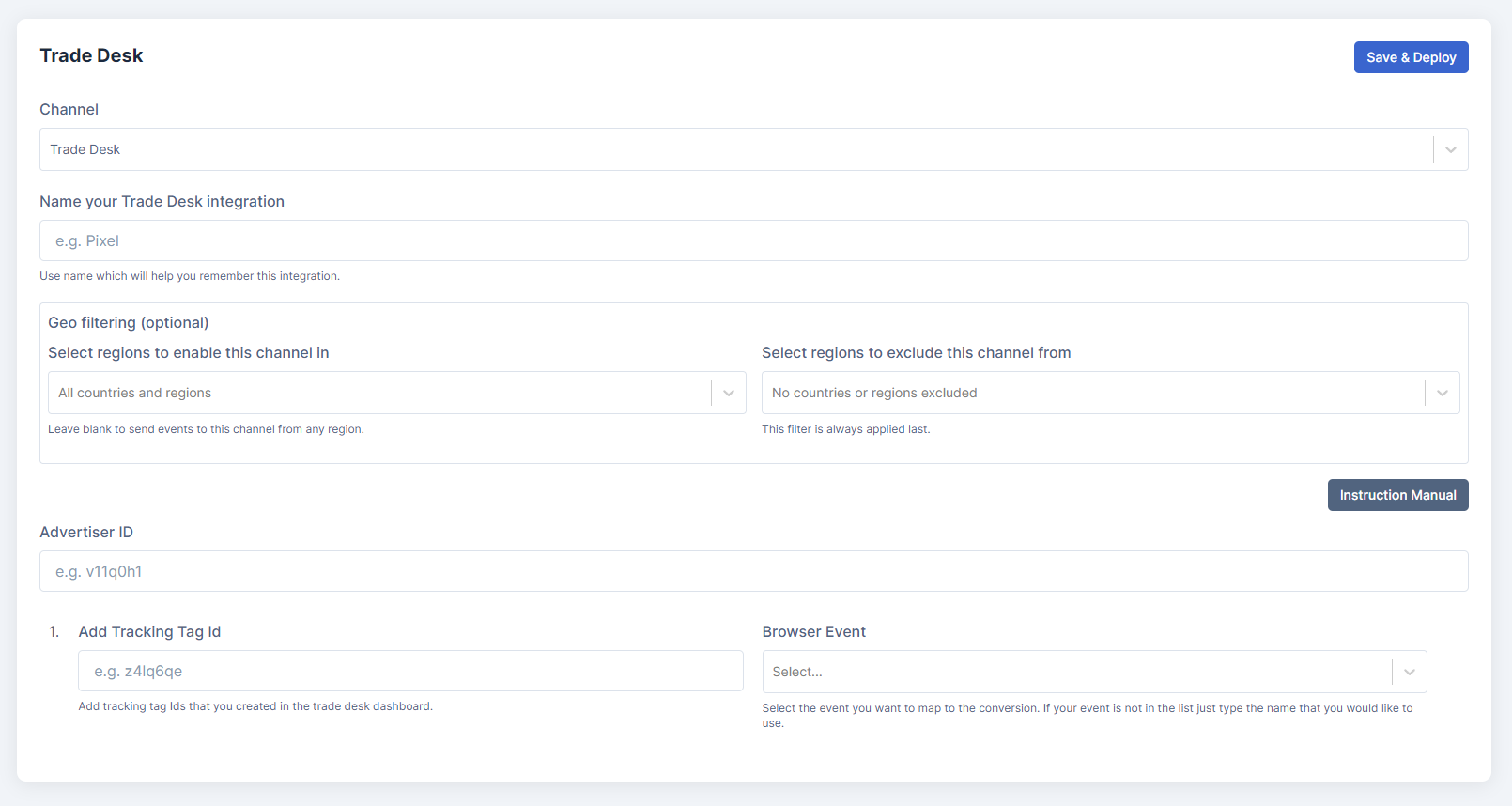Click the Save & Deploy button
The image size is (1512, 806).
(x=1411, y=57)
